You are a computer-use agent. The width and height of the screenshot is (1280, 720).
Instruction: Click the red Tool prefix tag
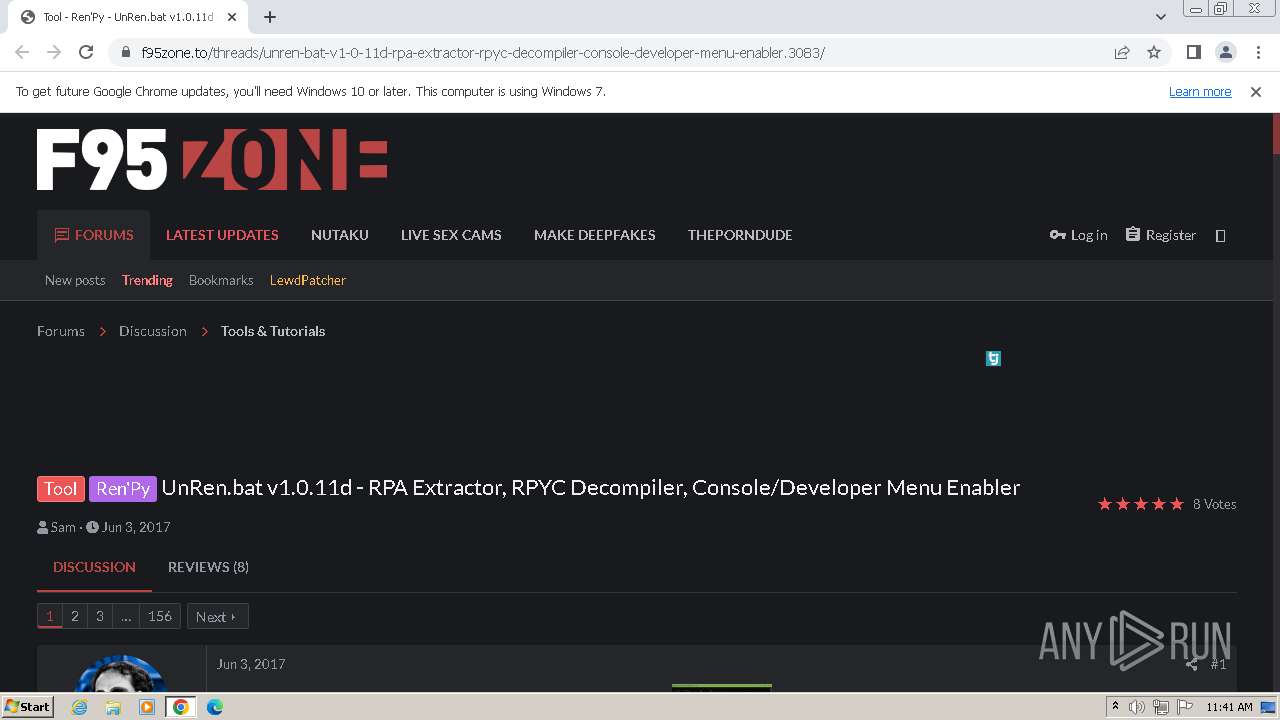[61, 488]
